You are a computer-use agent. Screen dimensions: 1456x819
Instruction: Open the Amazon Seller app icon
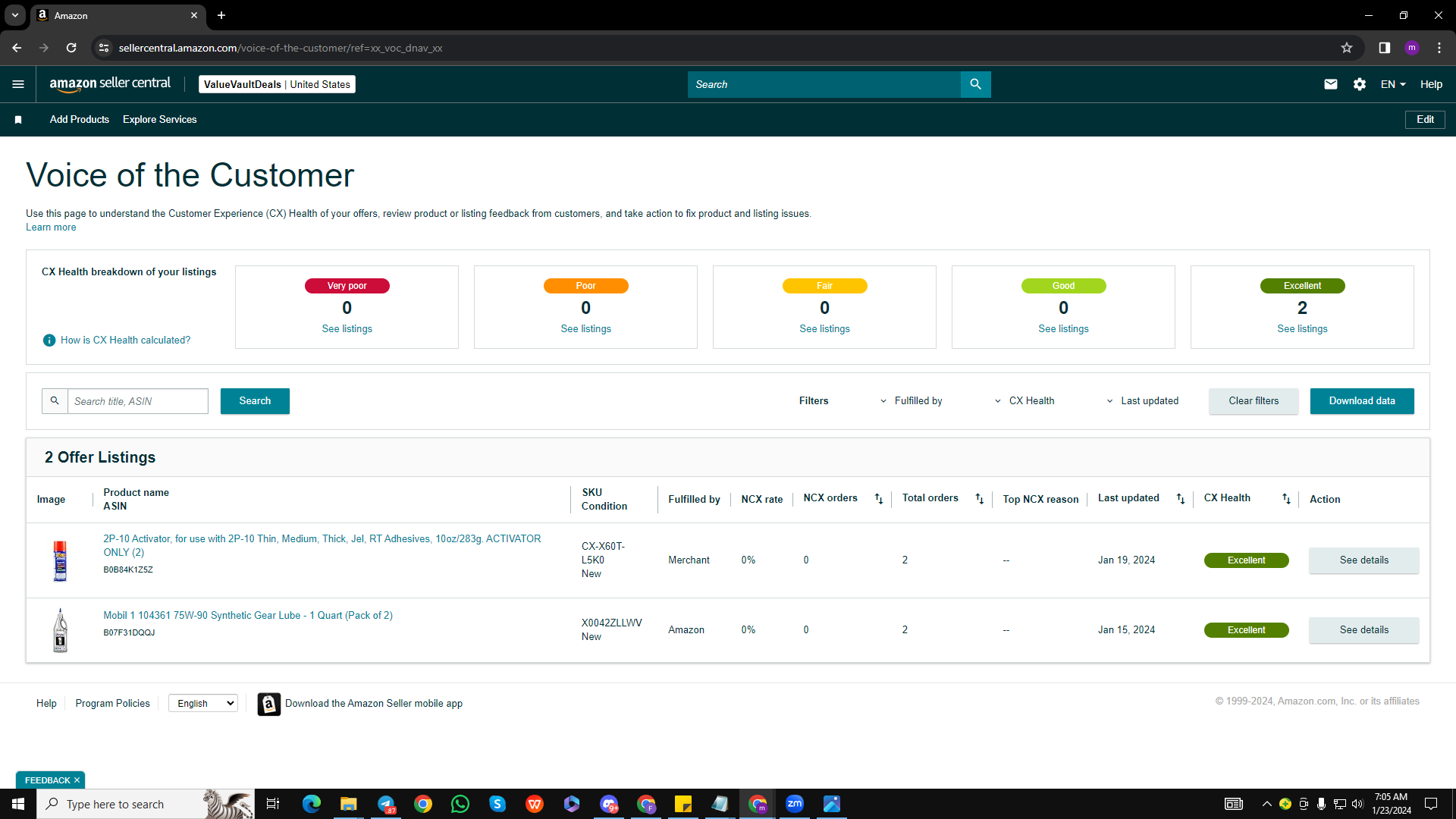[268, 704]
